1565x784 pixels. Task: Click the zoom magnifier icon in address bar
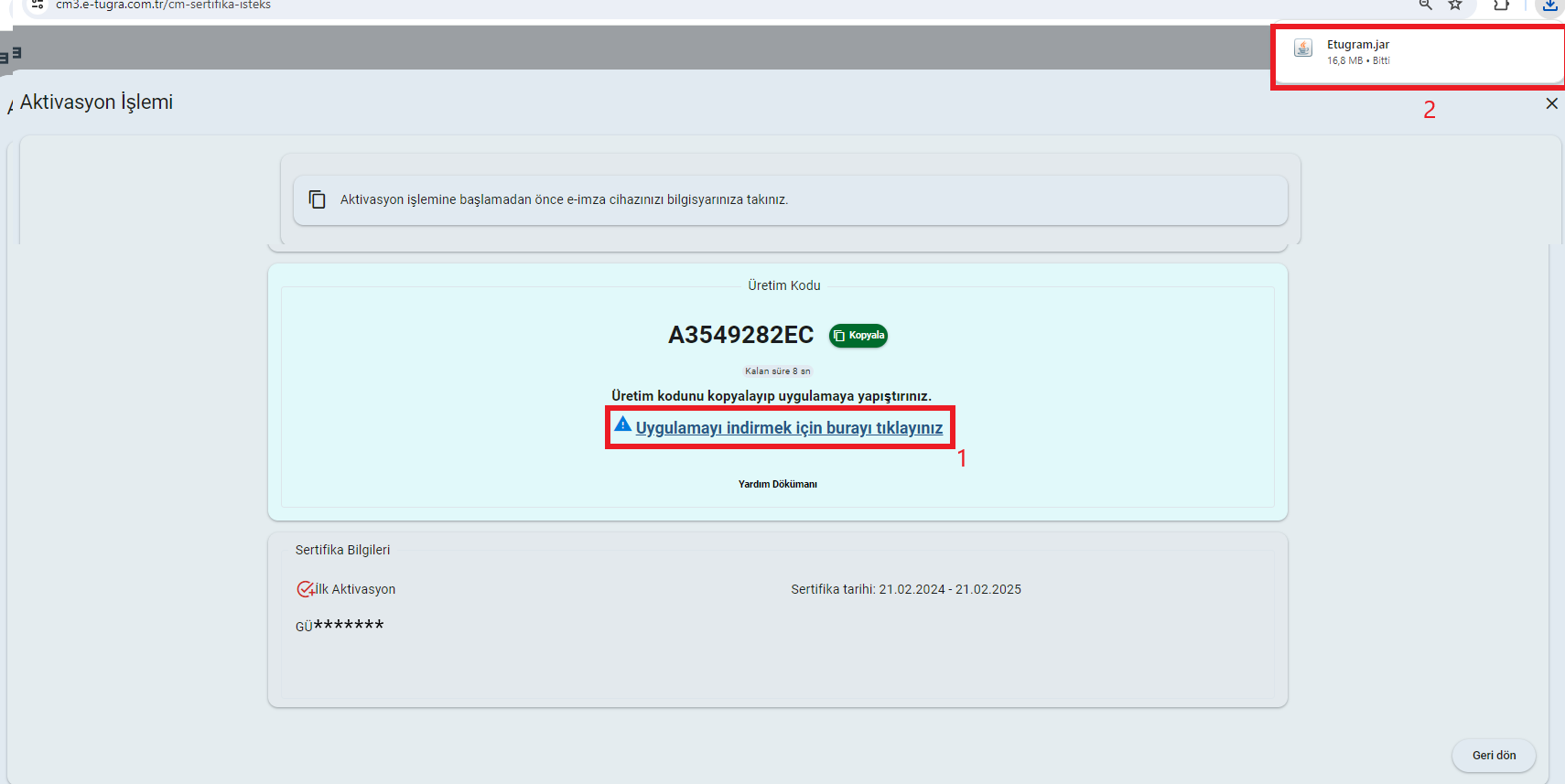1425,5
